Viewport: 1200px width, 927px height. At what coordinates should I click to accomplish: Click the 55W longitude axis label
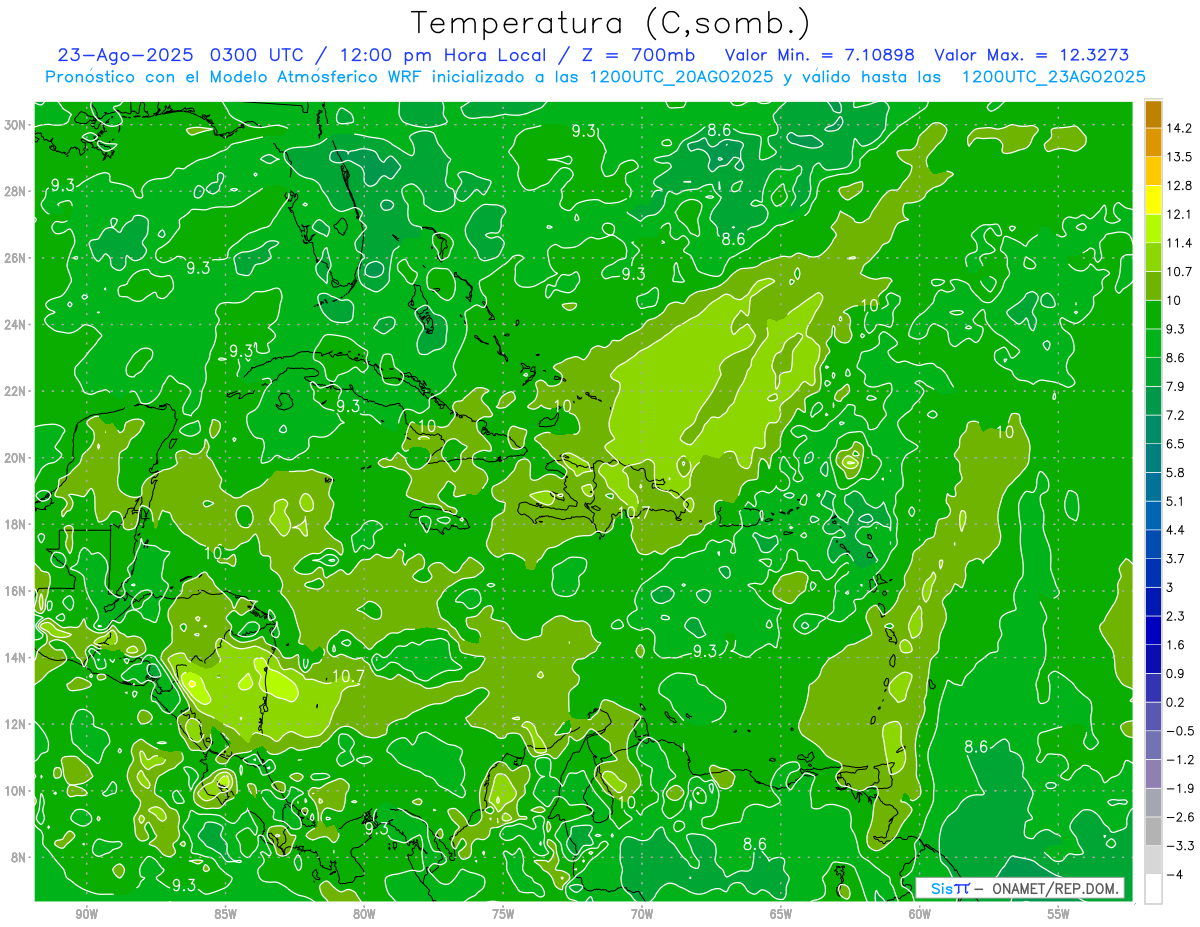pyautogui.click(x=1059, y=914)
